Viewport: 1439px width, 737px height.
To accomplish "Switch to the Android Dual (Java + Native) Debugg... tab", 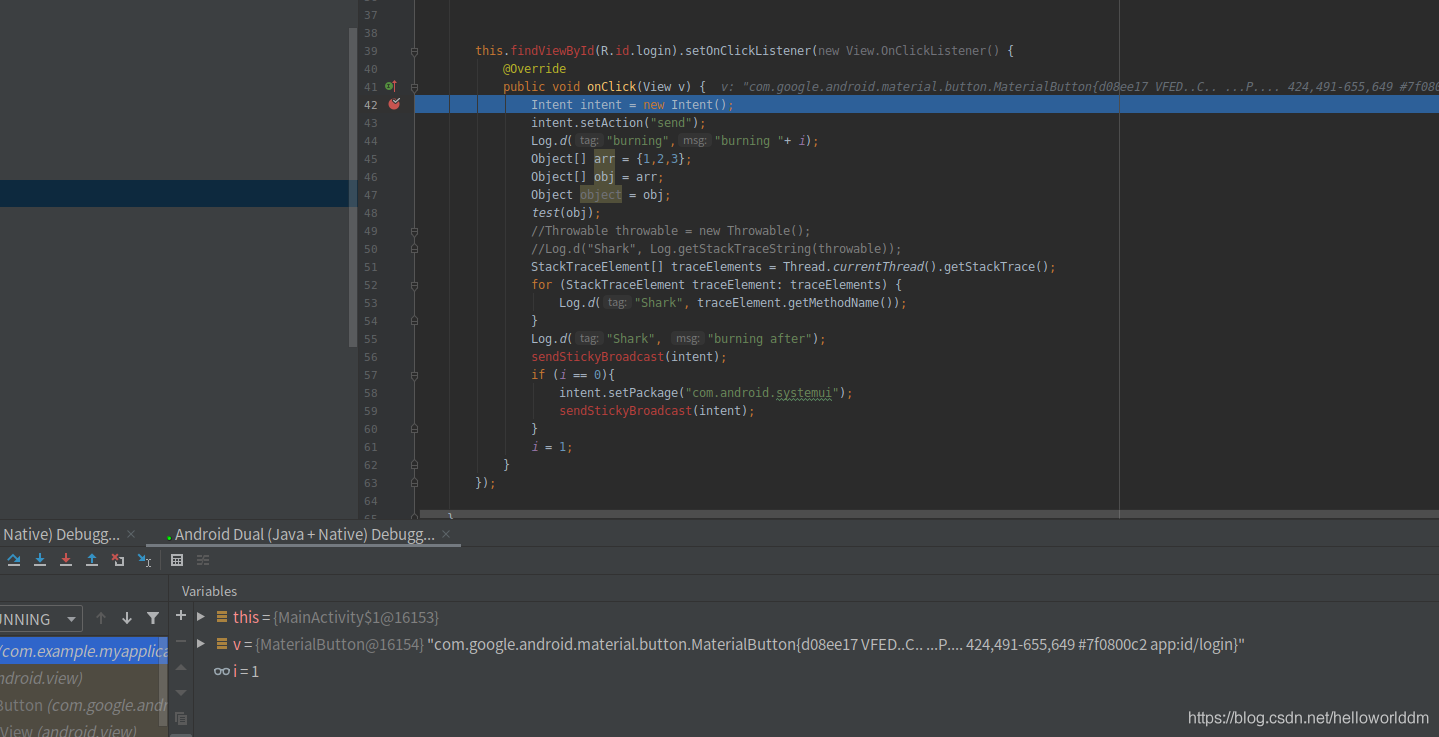I will (305, 535).
